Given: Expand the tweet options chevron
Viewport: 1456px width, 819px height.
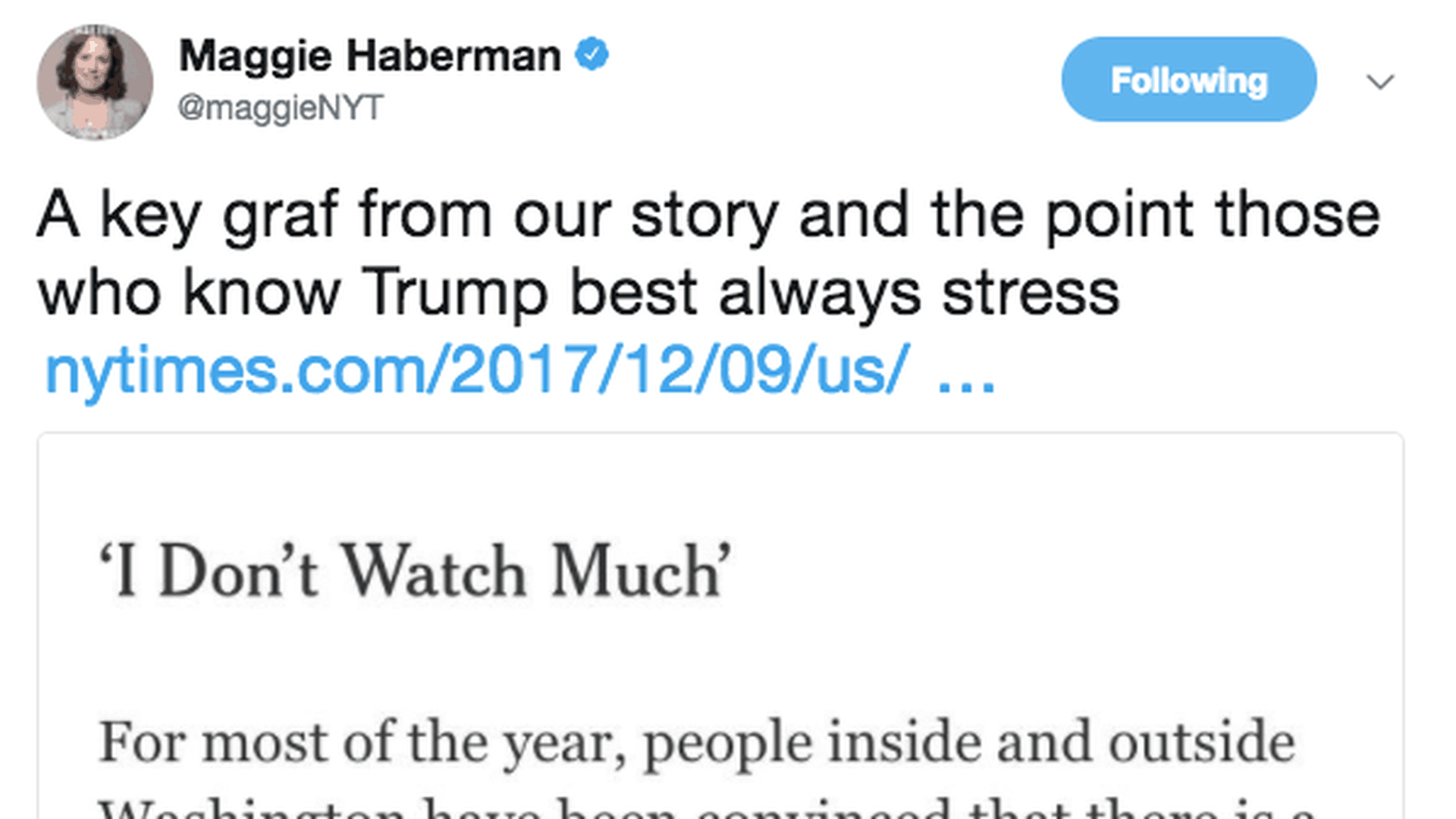Looking at the screenshot, I should (x=1379, y=81).
